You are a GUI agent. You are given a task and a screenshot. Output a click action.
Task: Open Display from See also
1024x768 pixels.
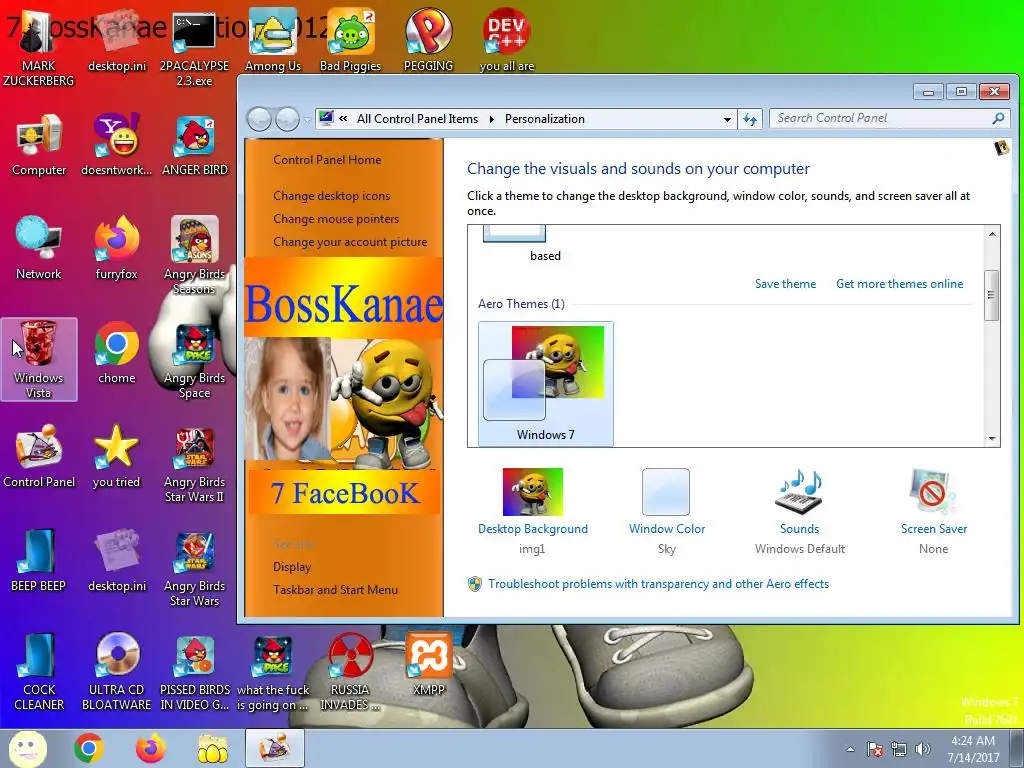coord(292,567)
